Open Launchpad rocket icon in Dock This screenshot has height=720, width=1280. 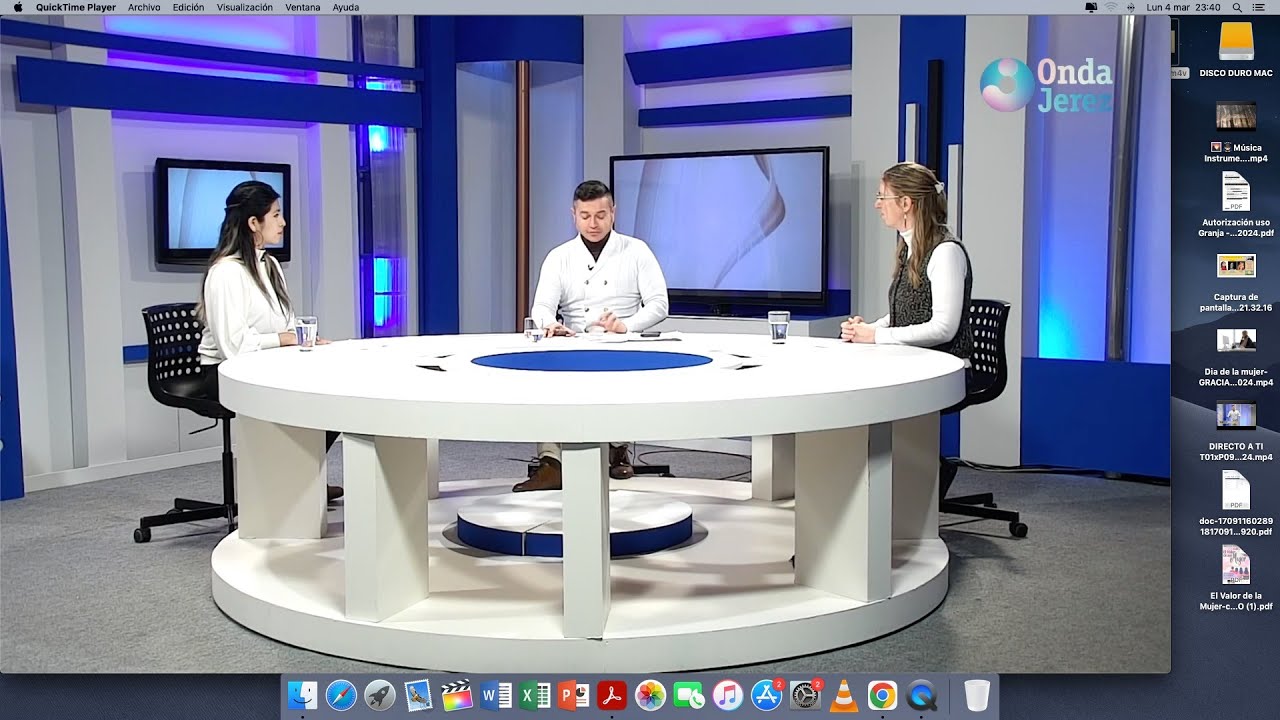379,695
